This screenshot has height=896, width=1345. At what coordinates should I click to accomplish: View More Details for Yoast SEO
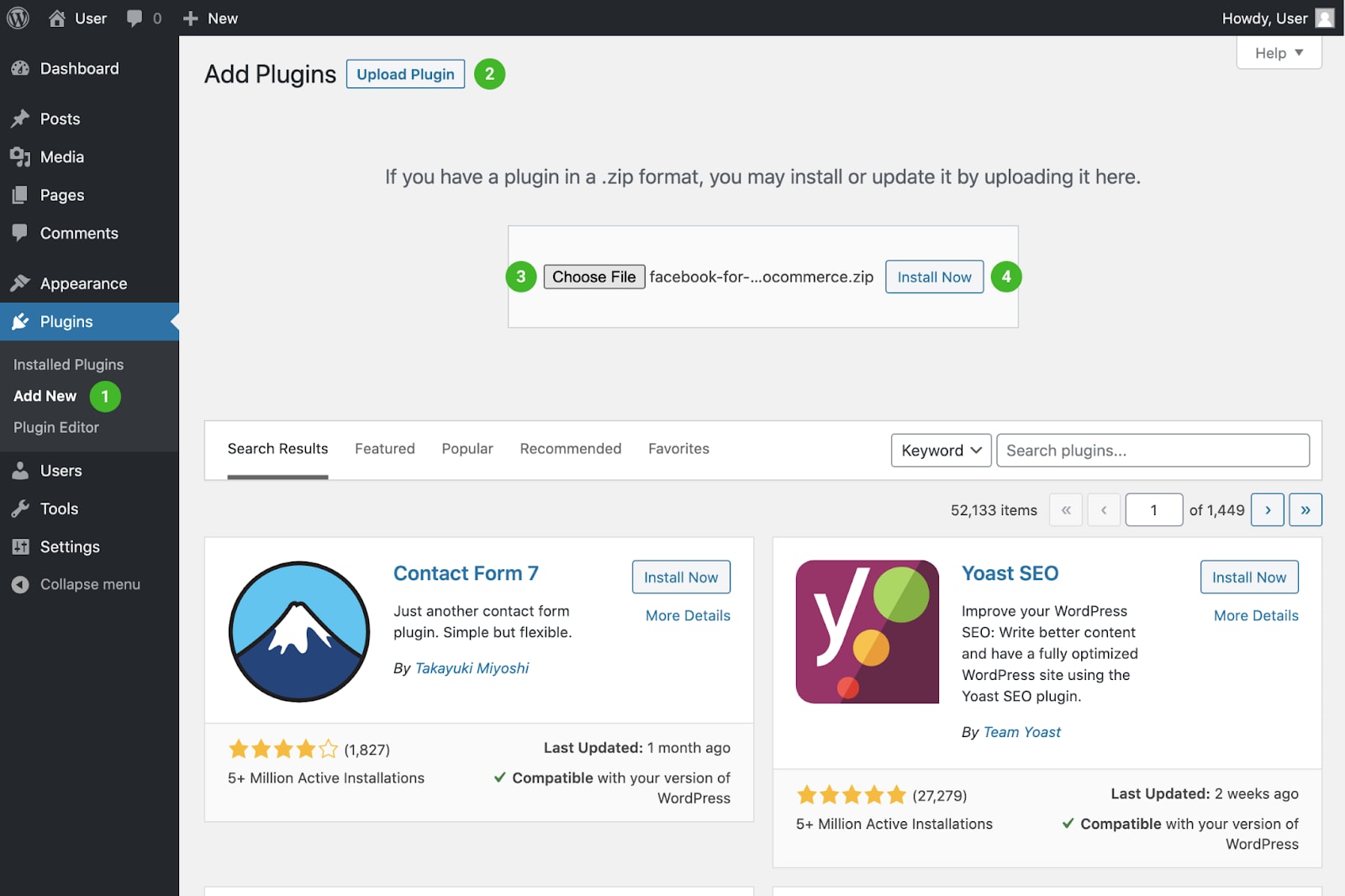[1256, 615]
